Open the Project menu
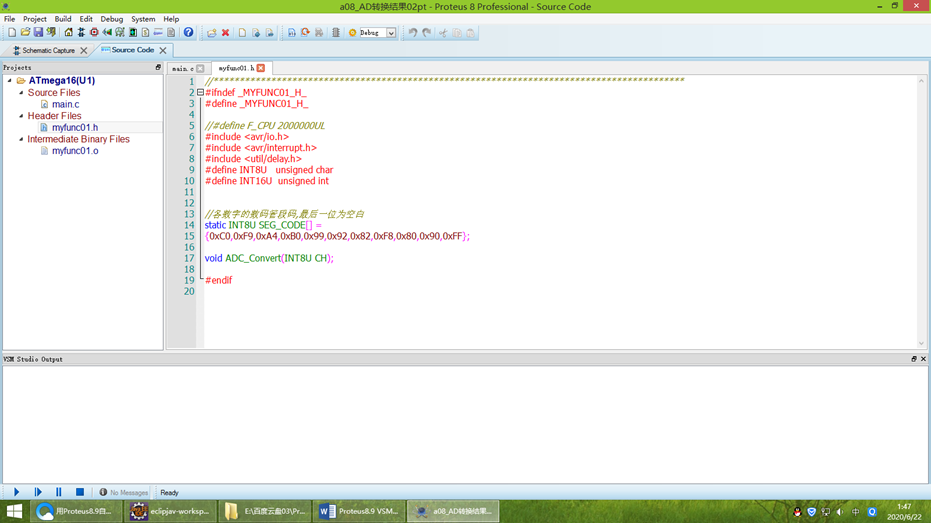Screen dimensions: 931x524 click(x=34, y=19)
